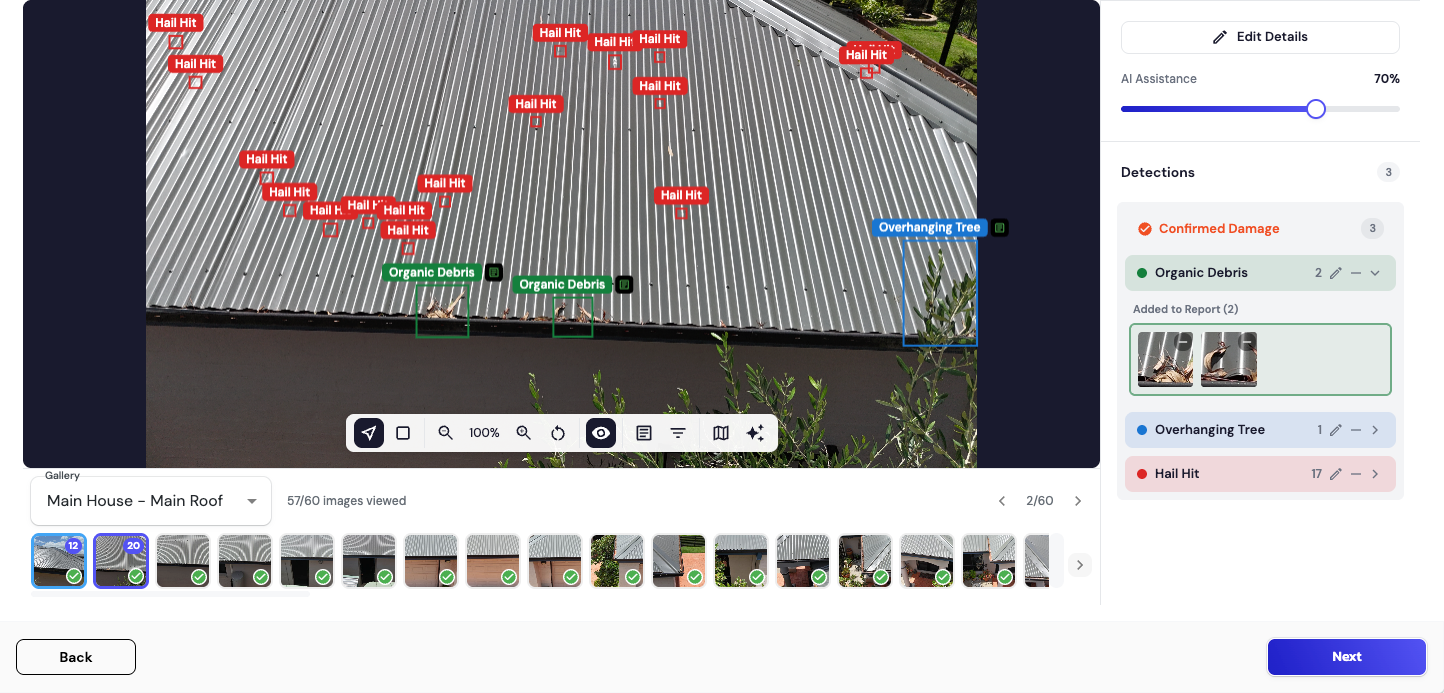Click the 'Added to Report (2)' label

(1185, 309)
